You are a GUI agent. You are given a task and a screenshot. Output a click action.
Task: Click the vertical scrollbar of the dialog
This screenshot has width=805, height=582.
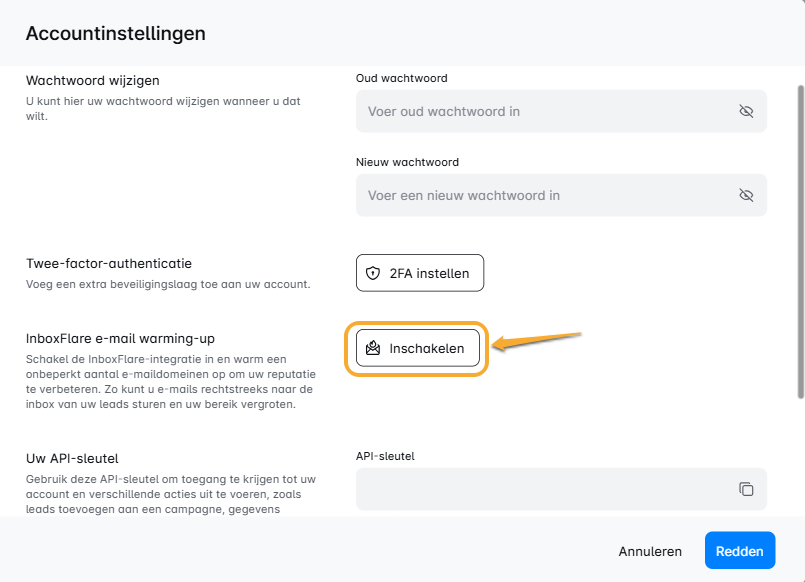[x=799, y=240]
